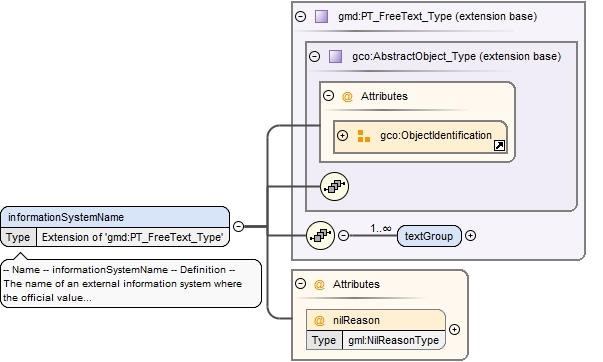The image size is (603, 362).
Task: Collapse the lower Attributes box with nilReason
Action: pos(300,284)
